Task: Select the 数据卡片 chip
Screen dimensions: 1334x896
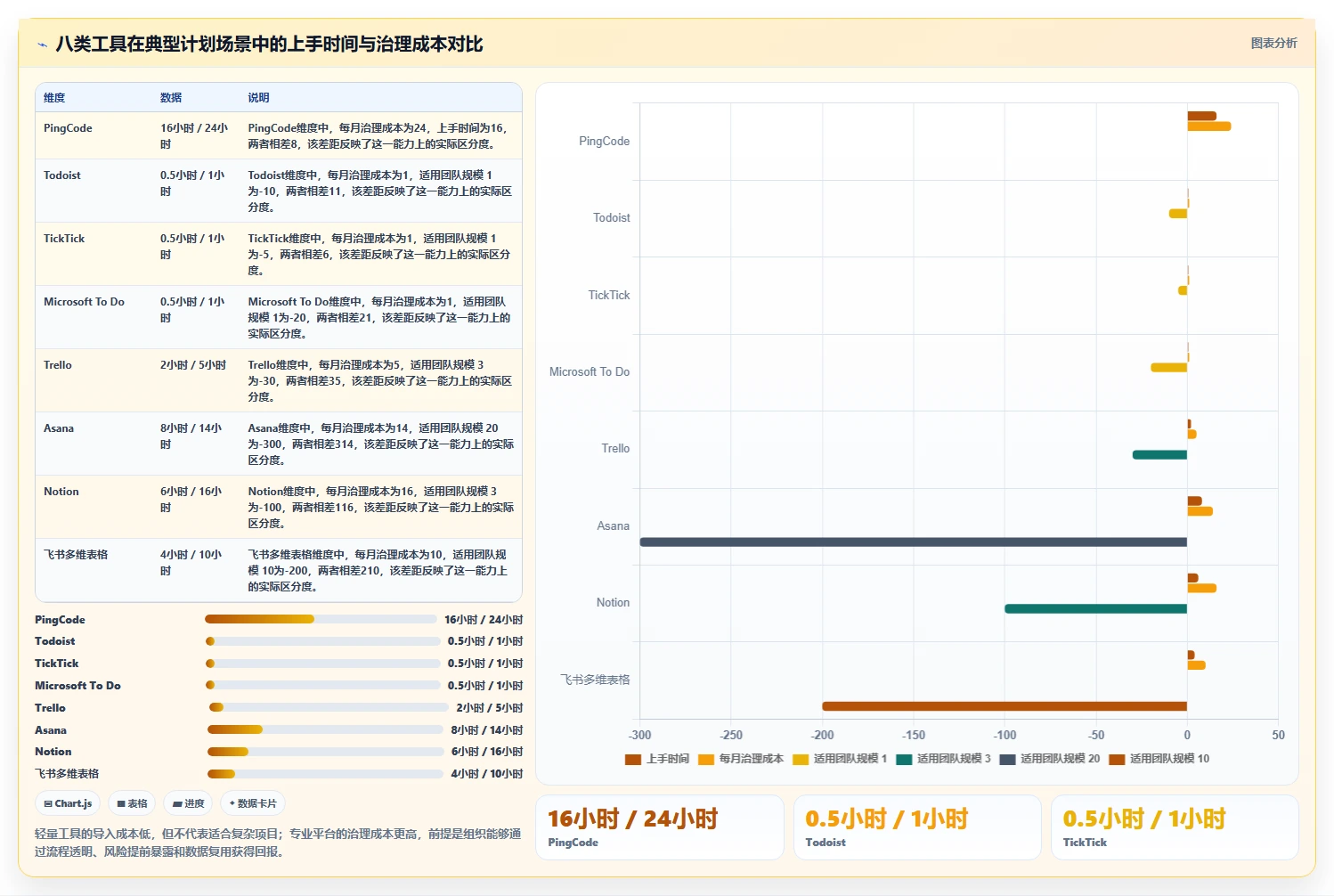Action: click(x=253, y=803)
